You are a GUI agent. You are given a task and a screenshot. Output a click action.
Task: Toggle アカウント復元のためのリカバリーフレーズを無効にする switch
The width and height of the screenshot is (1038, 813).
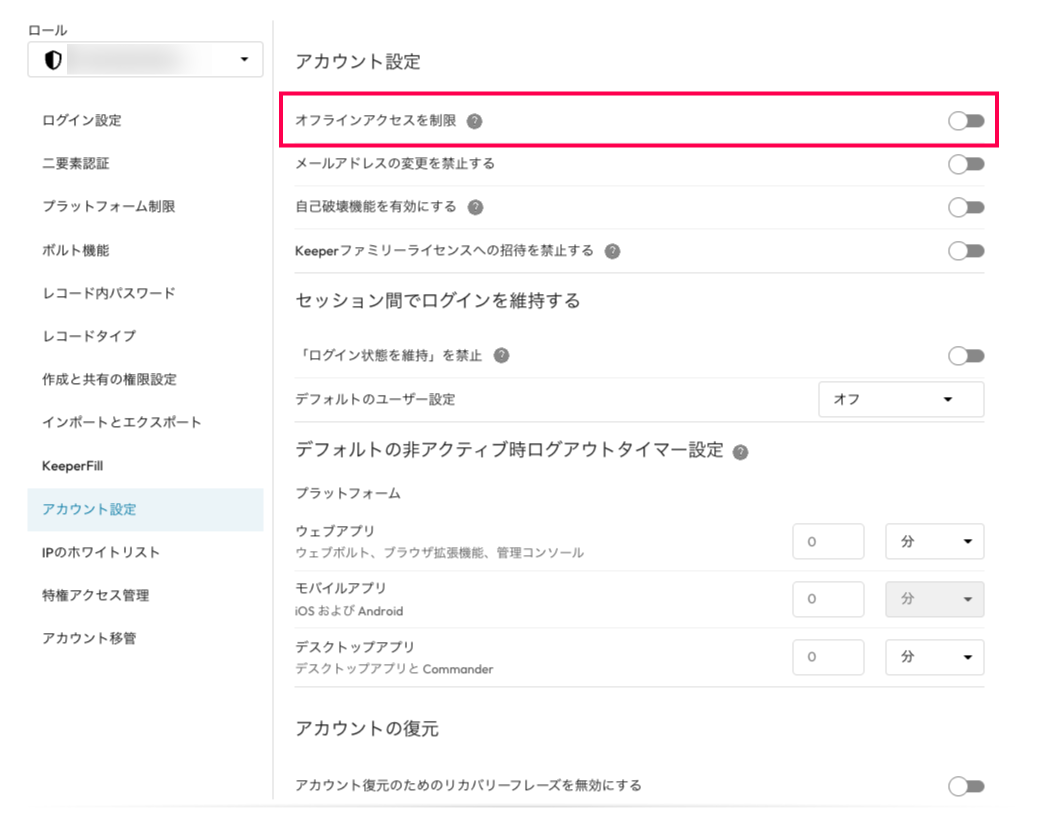click(966, 786)
